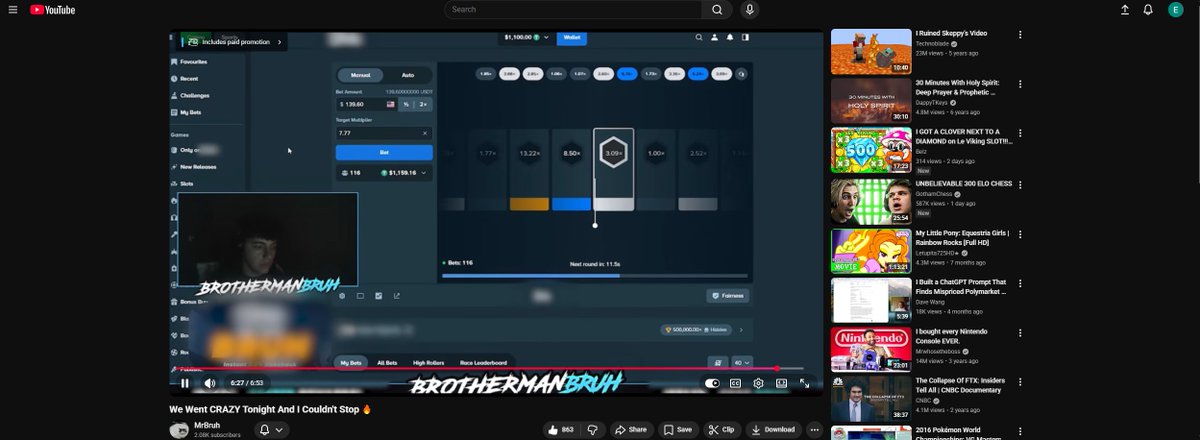Visit the Dave Wang channel name
Viewport: 1200px width, 440px height.
932,303
